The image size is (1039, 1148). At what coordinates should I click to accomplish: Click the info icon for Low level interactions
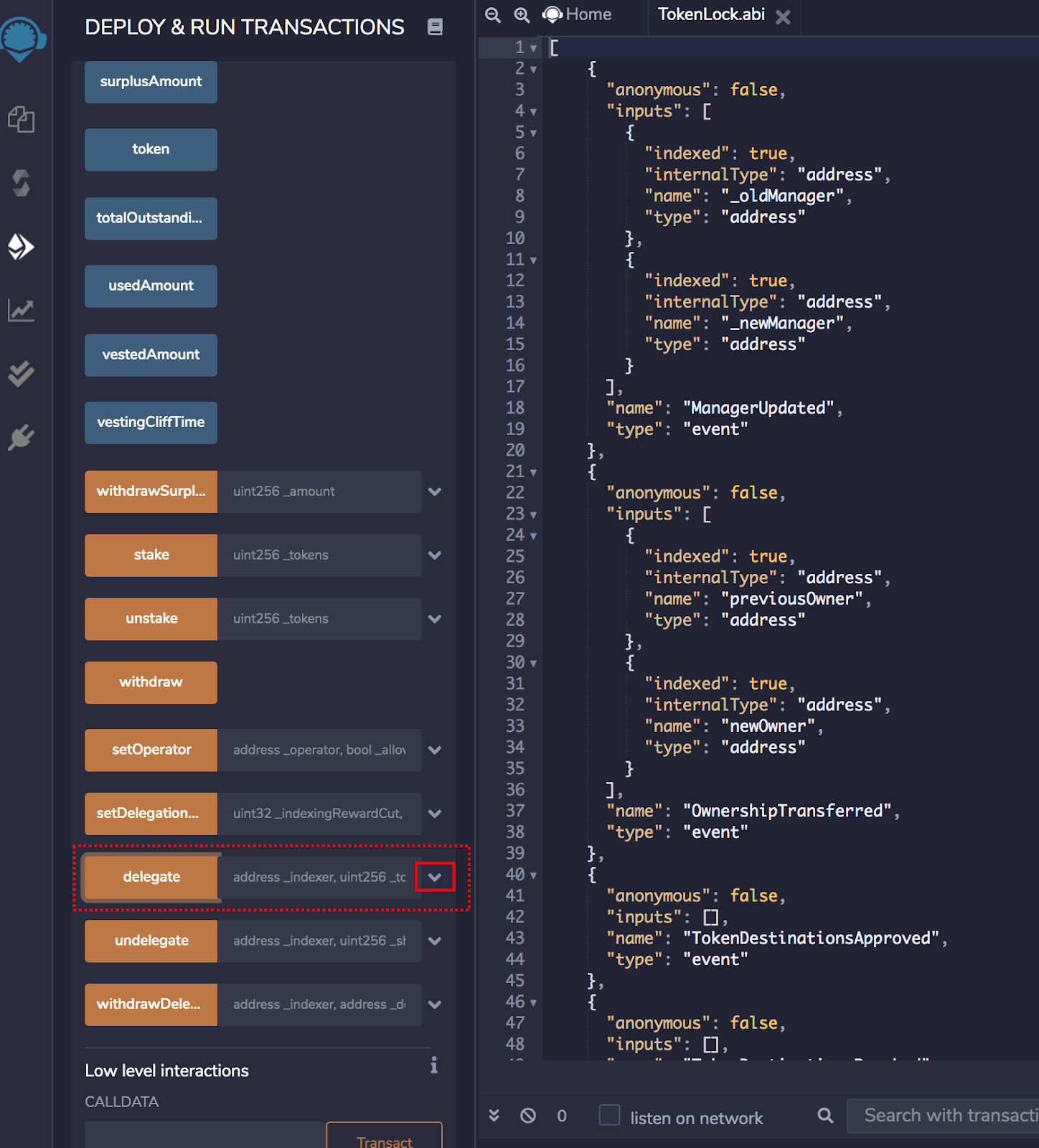point(434,1065)
